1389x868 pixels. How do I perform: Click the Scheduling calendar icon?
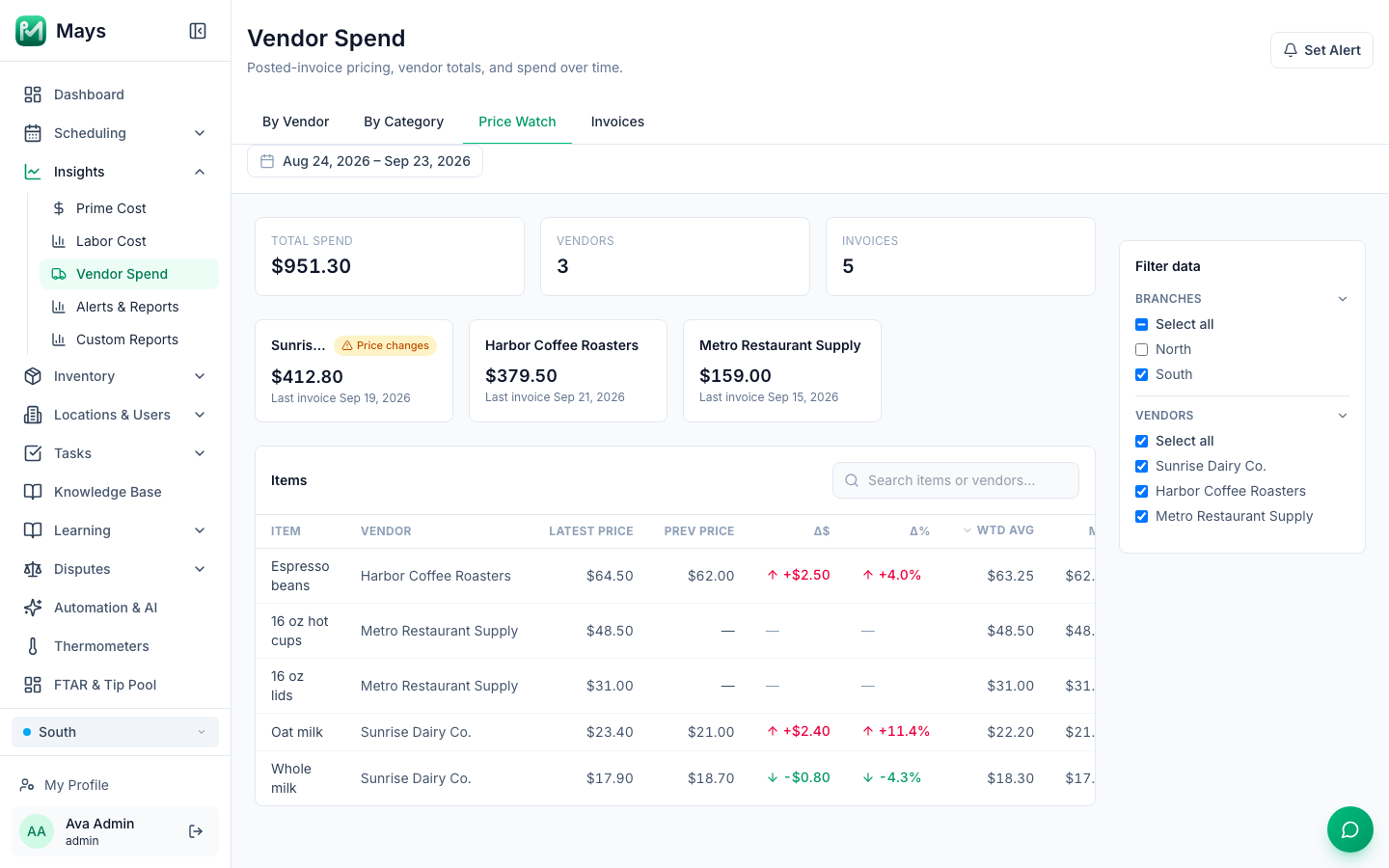33,133
